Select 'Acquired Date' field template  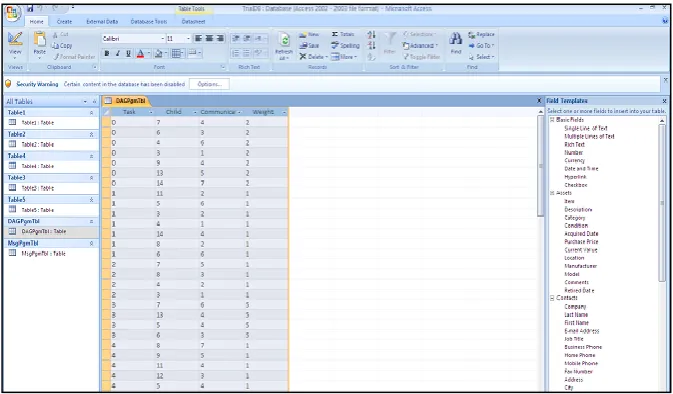[x=581, y=234]
